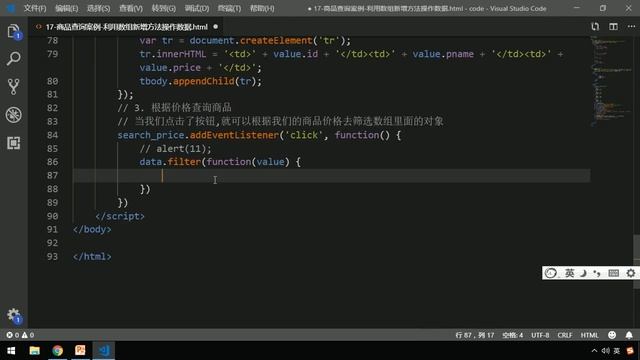Image resolution: width=640 pixels, height=360 pixels.
Task: Click 'data' on line 86
Action: coord(151,162)
